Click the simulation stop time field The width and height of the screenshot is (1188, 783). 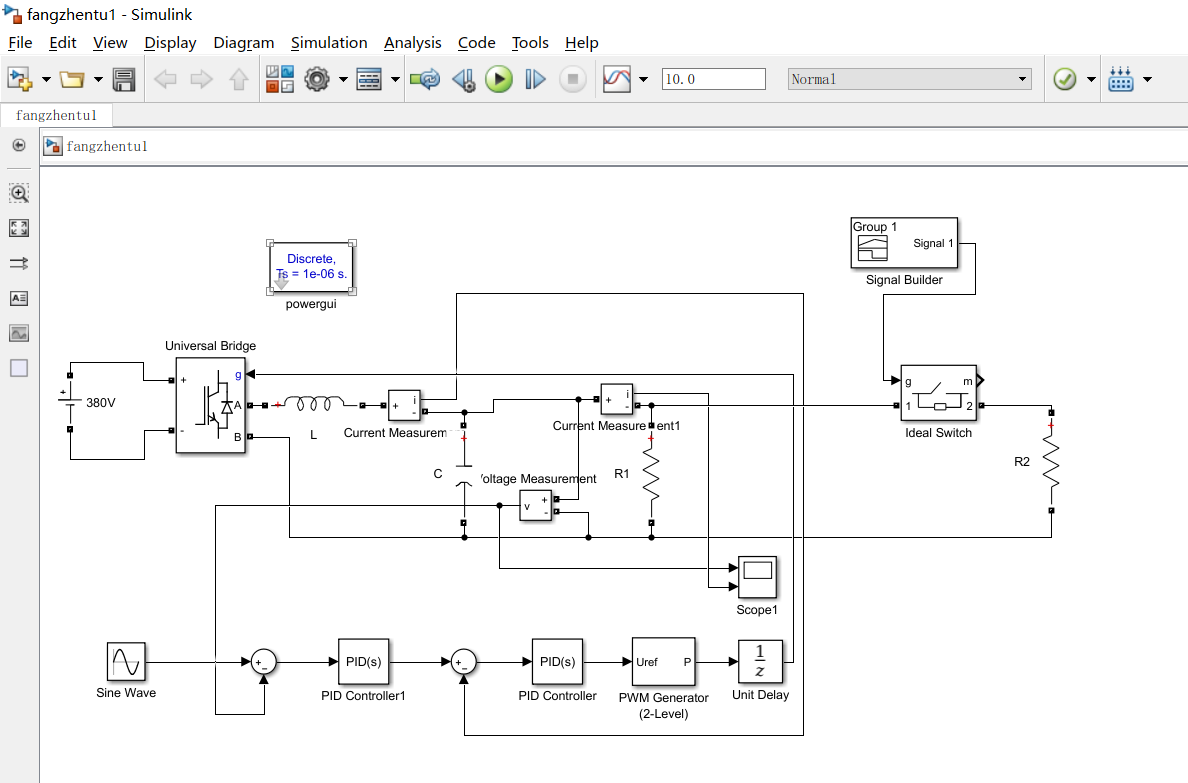click(713, 79)
